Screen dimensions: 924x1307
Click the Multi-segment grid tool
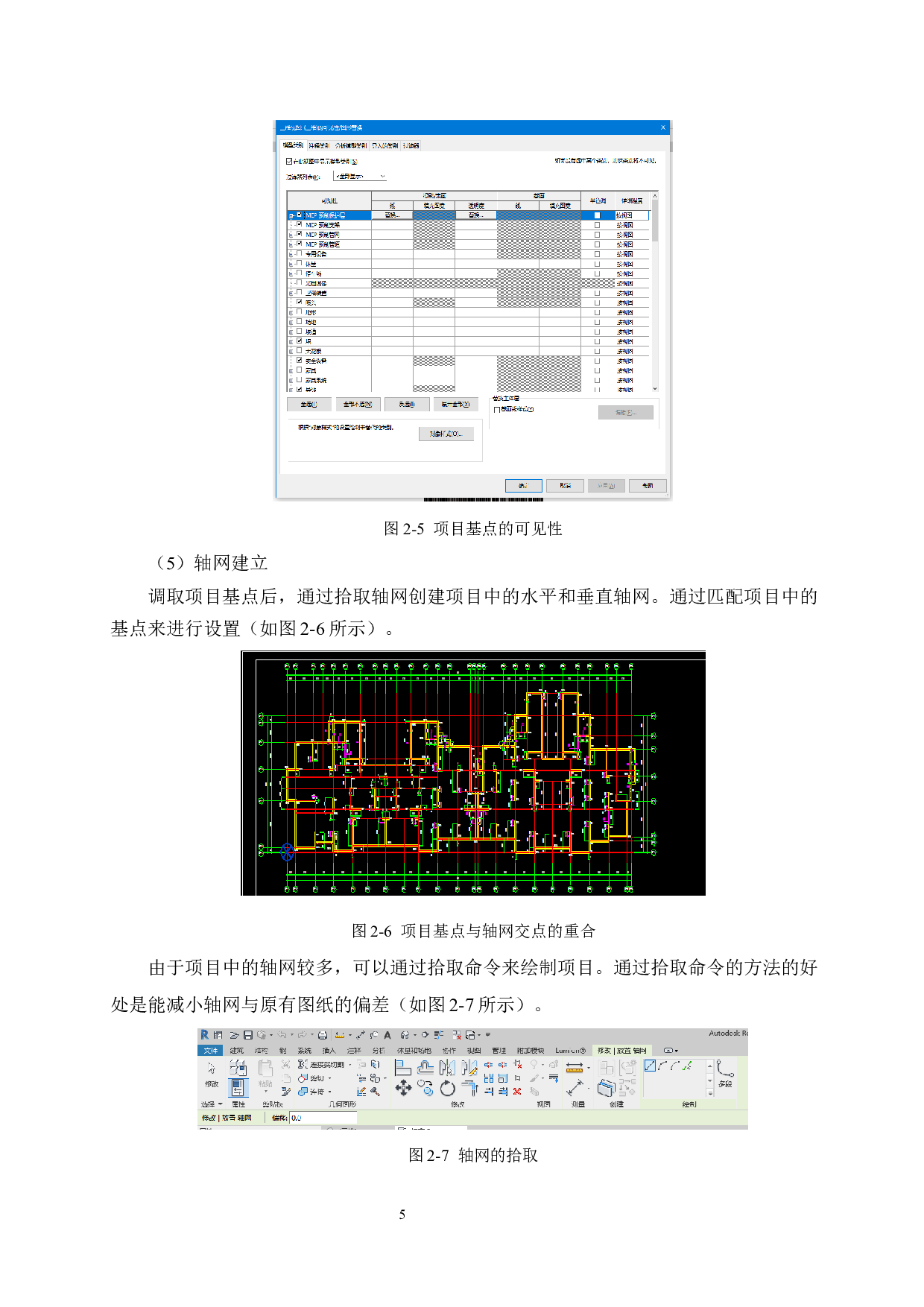tap(725, 1073)
